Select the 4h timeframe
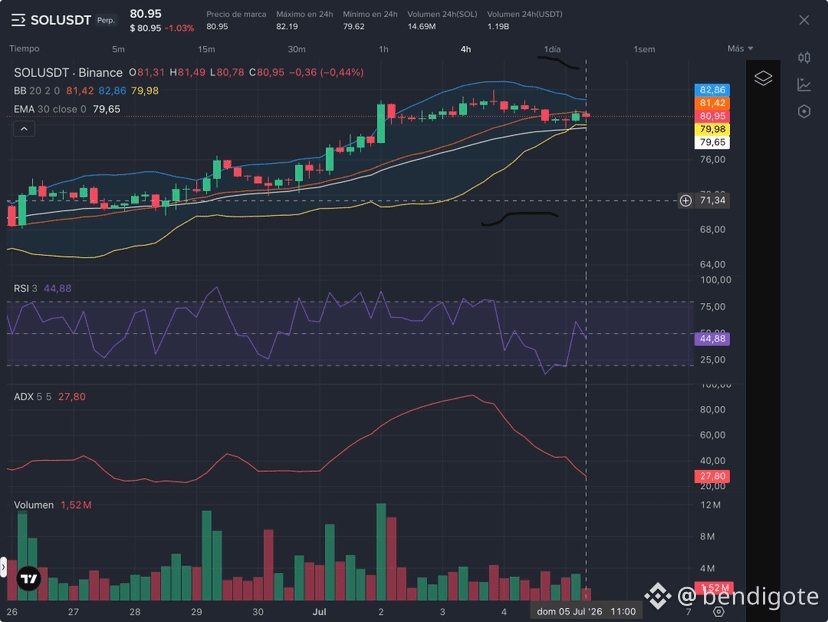The height and width of the screenshot is (622, 828). coord(466,49)
